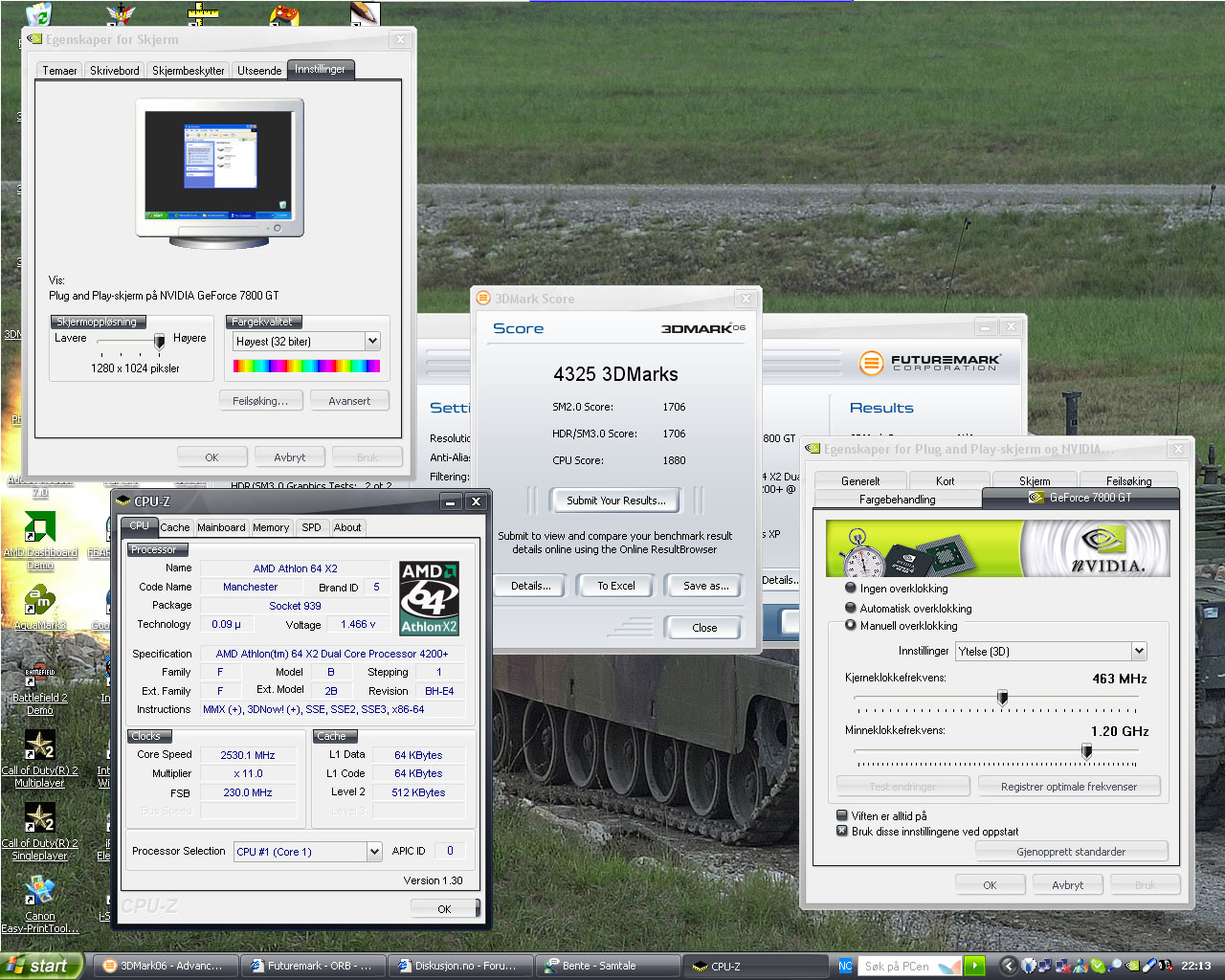The height and width of the screenshot is (980, 1225).
Task: Switch to the Diskusjon.no Forum taskbar button
Action: coord(459,966)
